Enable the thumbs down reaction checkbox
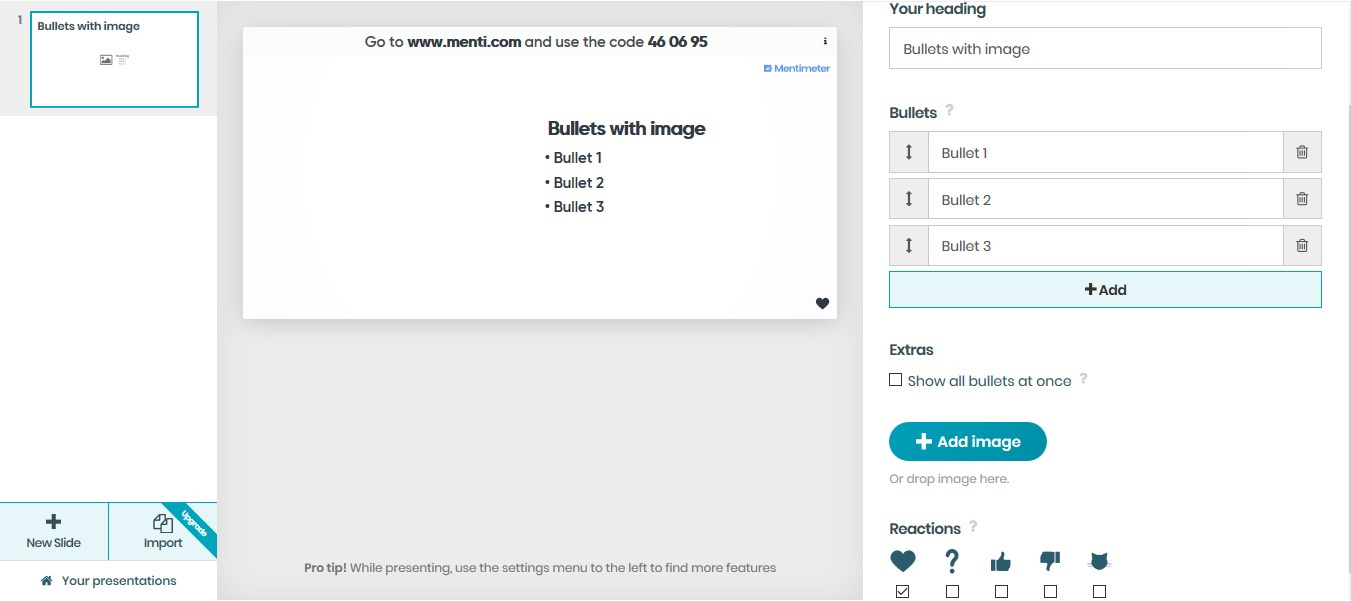The height and width of the screenshot is (601, 1351). point(1050,592)
